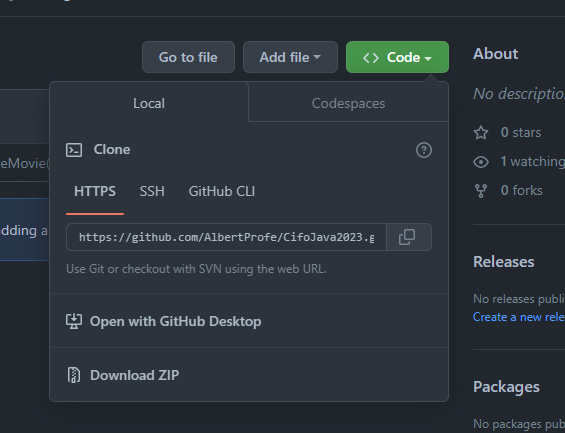Click the Releases heading
This screenshot has width=565, height=433.
(x=504, y=262)
